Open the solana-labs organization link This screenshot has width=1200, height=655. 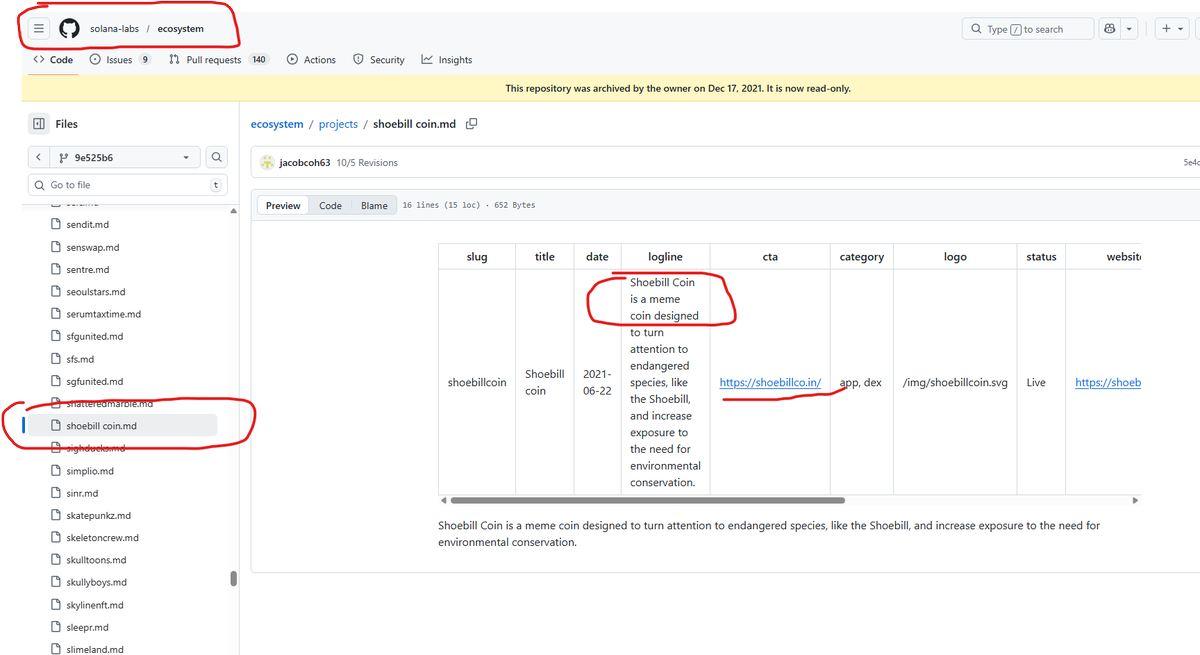tap(115, 29)
